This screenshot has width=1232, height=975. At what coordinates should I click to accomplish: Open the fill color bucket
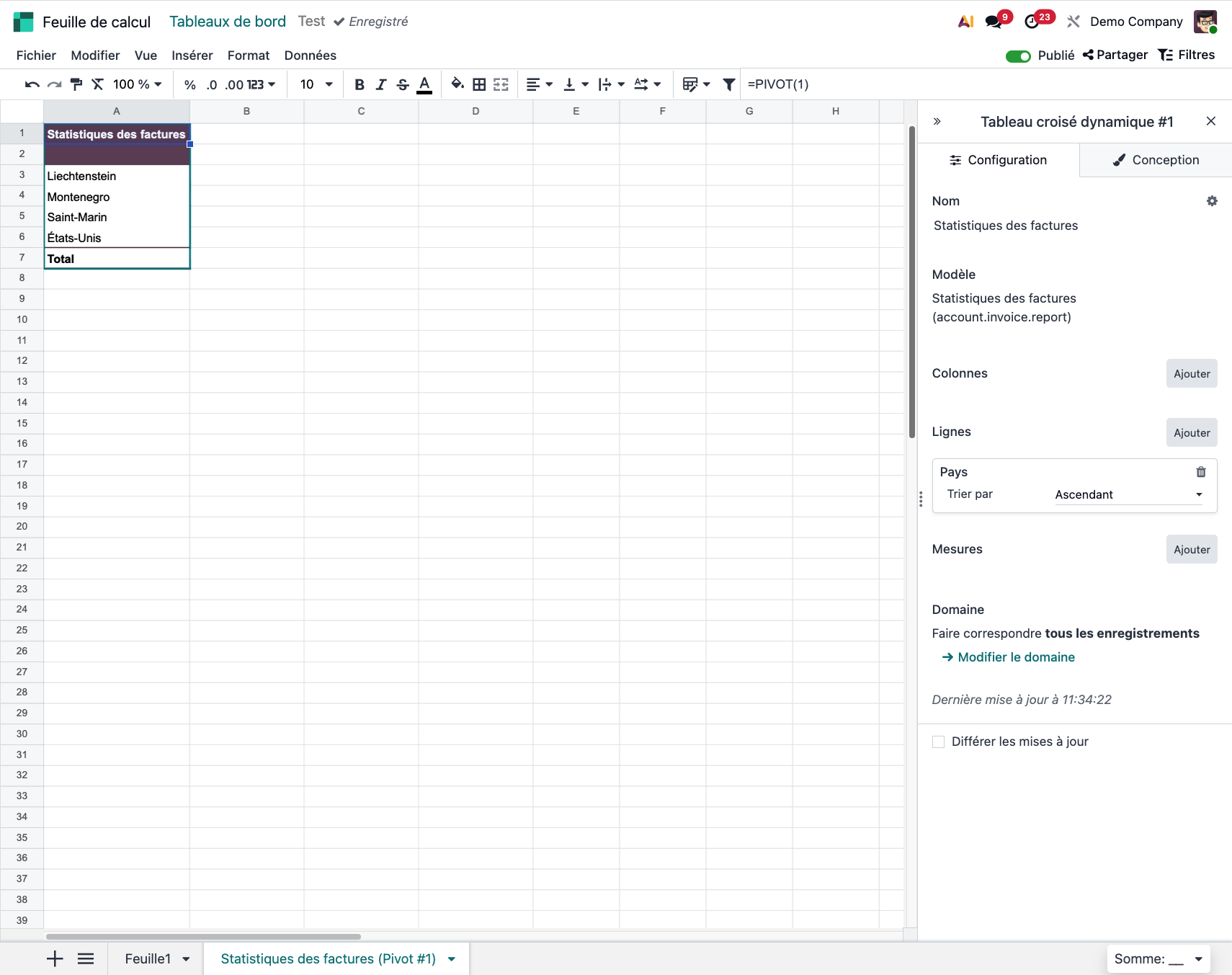[x=457, y=84]
